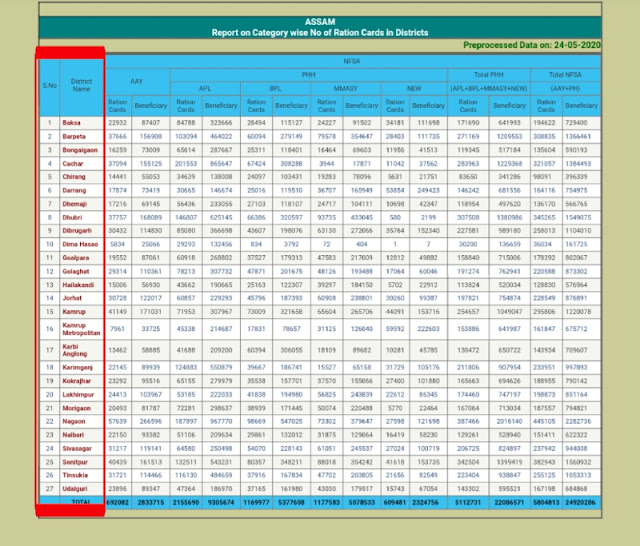640x546 pixels.
Task: Click the S.No column header
Action: [x=50, y=85]
